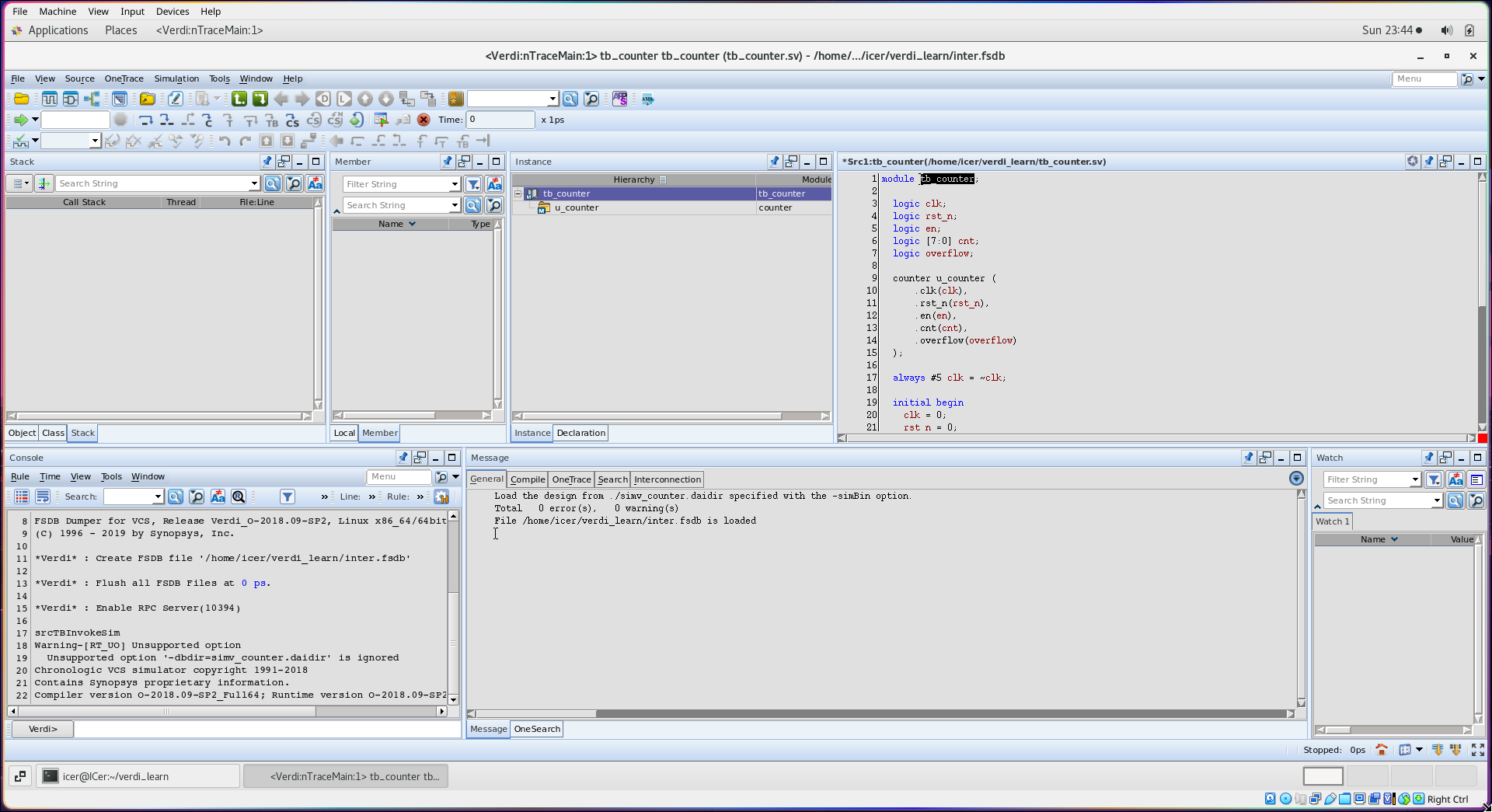Pin the Console panel
The width and height of the screenshot is (1492, 812).
coord(403,458)
